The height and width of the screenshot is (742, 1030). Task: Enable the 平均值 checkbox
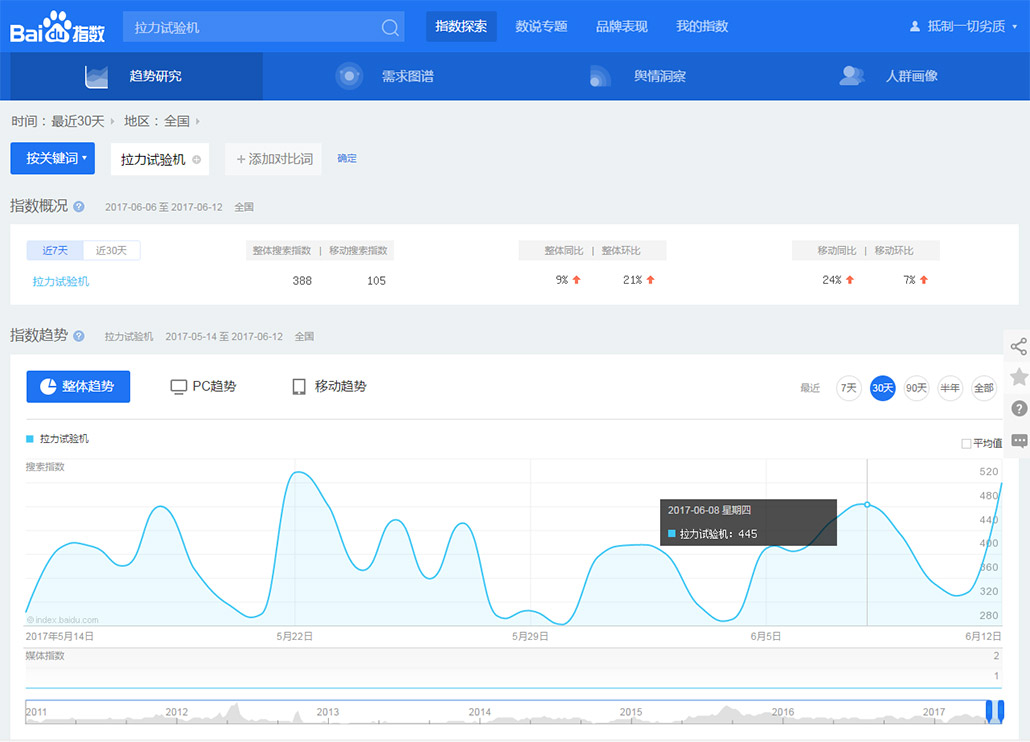[x=966, y=444]
